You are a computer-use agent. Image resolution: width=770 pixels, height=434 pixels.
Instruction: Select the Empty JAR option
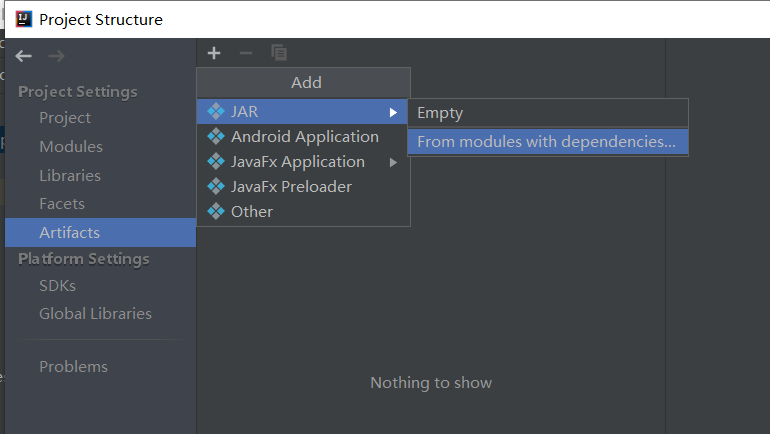point(440,113)
